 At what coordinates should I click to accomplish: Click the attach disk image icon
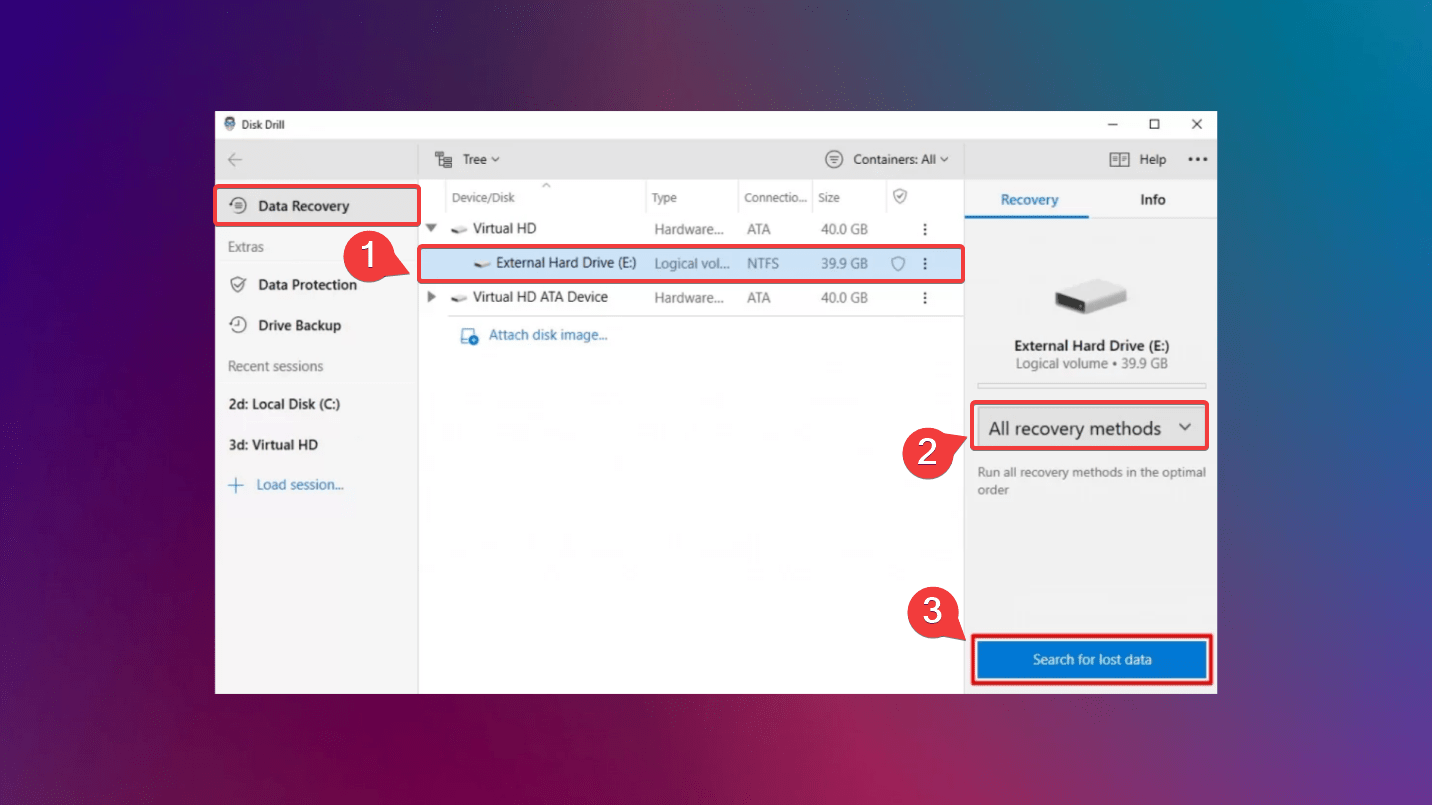pyautogui.click(x=469, y=336)
